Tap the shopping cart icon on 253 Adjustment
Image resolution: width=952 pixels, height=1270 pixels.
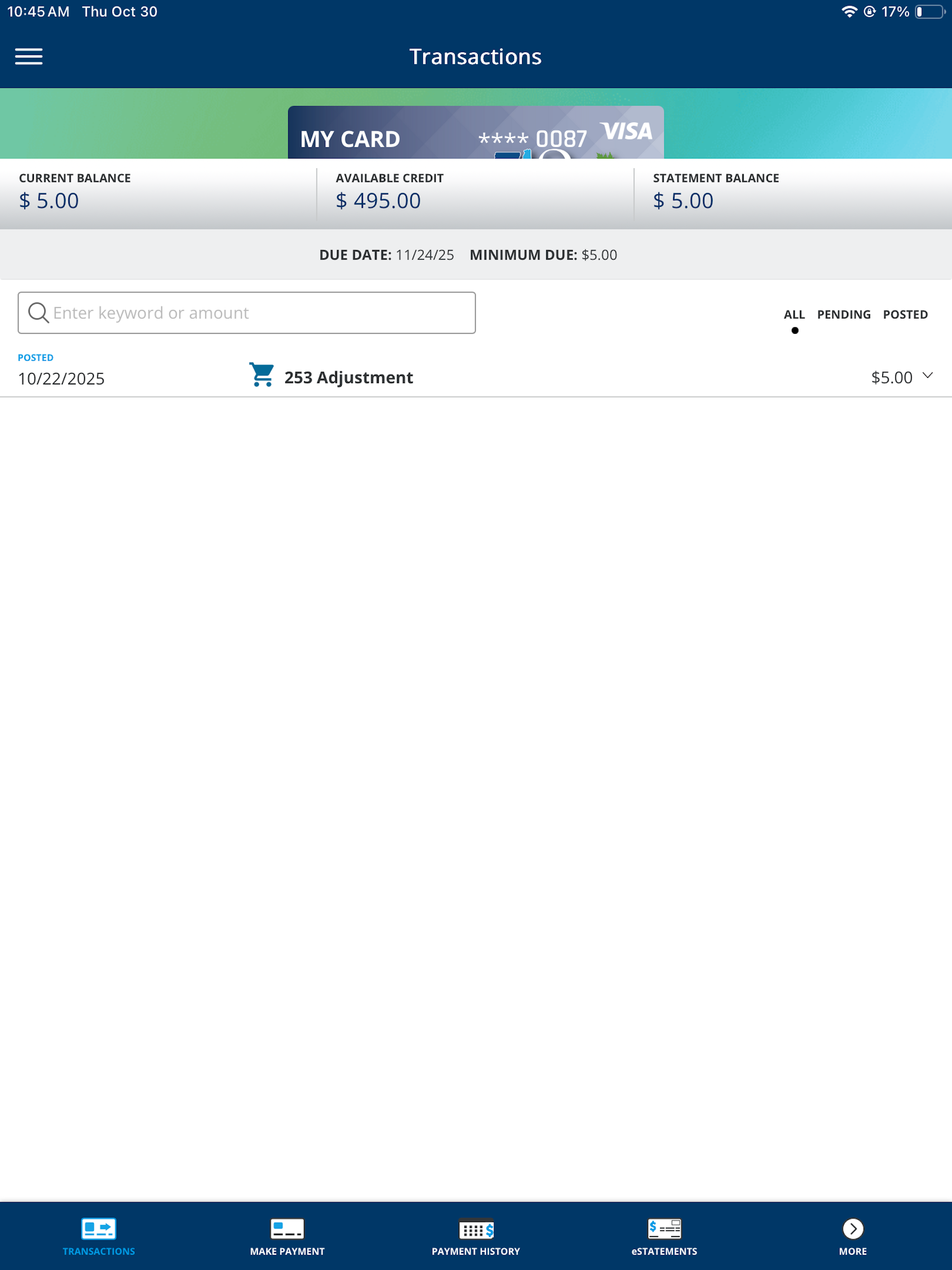[262, 375]
